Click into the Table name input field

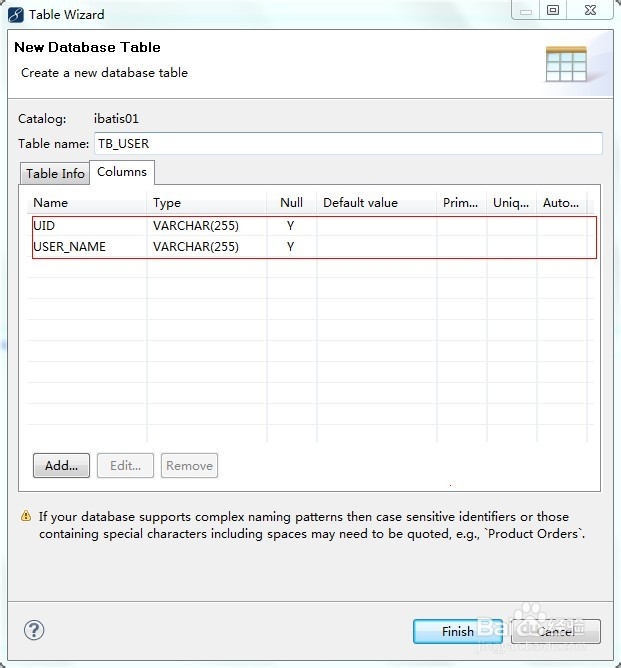348,144
